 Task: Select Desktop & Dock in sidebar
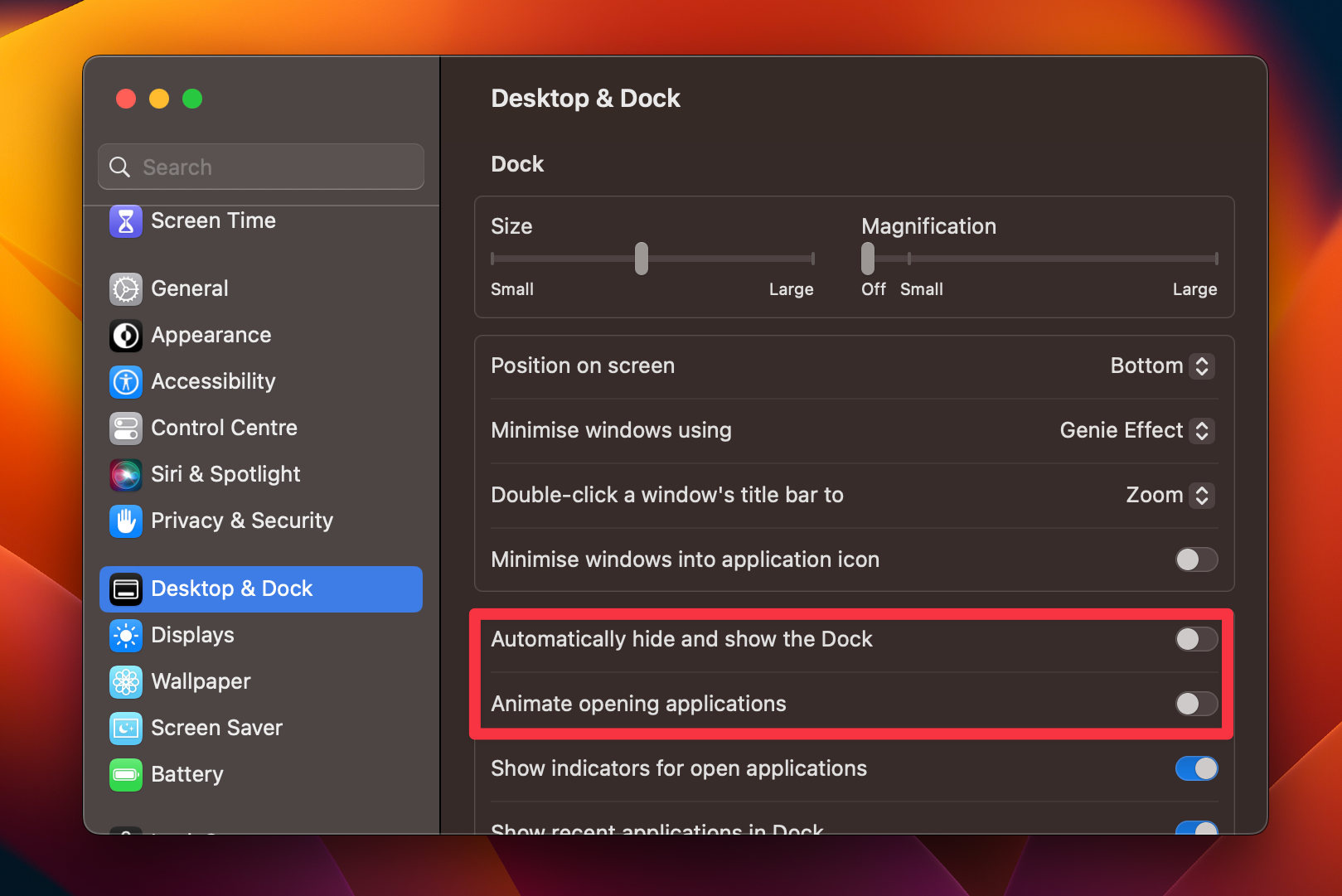click(x=126, y=588)
